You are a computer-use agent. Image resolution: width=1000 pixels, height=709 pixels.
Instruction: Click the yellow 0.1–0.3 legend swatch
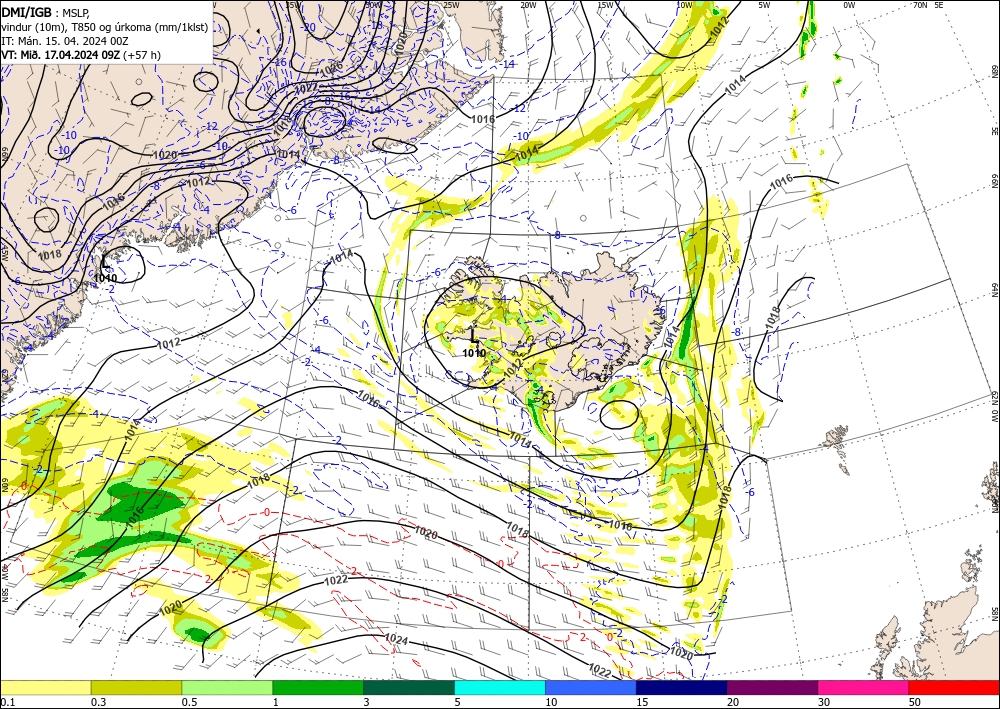pyautogui.click(x=45, y=687)
